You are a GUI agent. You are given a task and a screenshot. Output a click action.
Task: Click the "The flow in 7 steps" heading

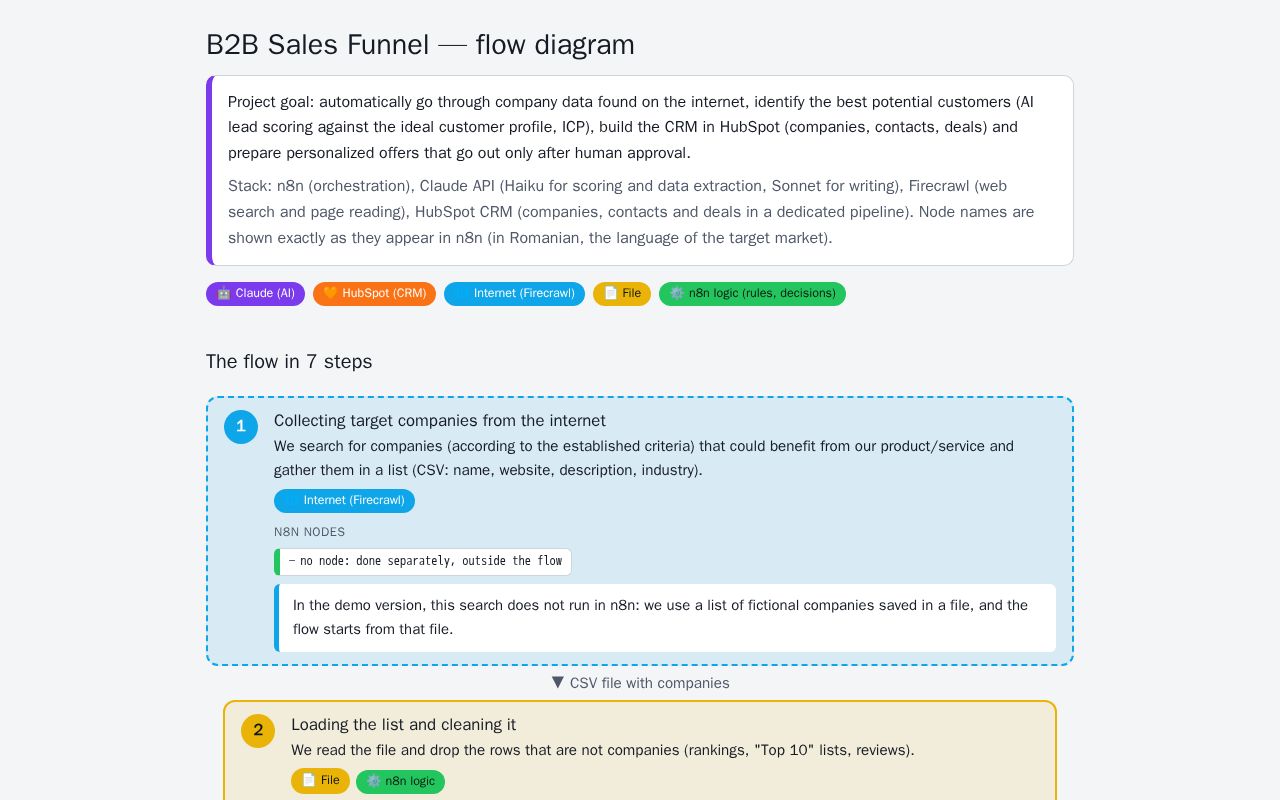tap(289, 362)
